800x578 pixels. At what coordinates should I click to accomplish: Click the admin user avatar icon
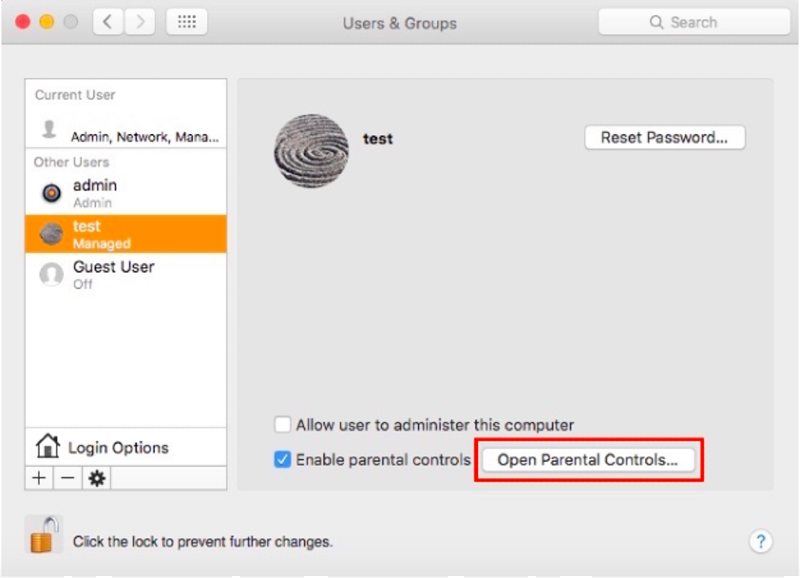(52, 193)
